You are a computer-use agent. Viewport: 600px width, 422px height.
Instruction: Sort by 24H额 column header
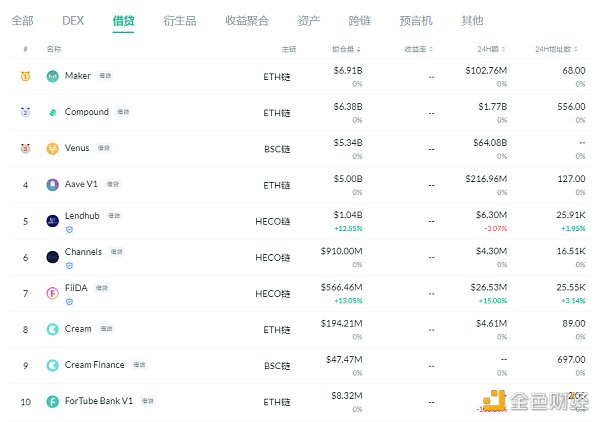click(492, 48)
